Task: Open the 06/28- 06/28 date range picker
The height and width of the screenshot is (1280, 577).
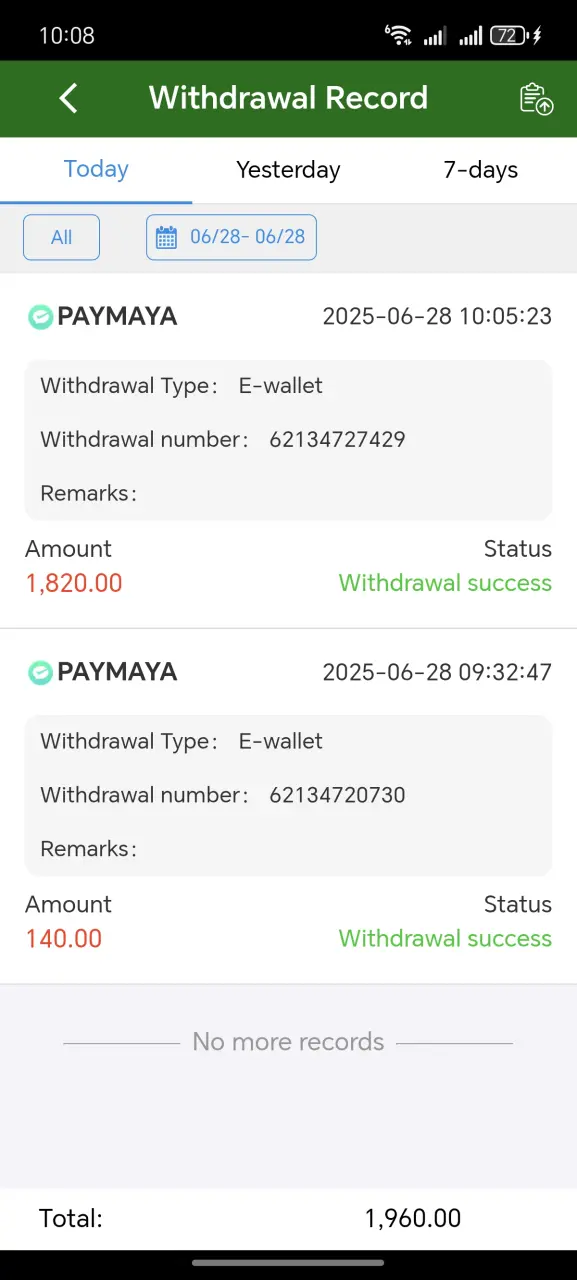Action: coord(231,238)
